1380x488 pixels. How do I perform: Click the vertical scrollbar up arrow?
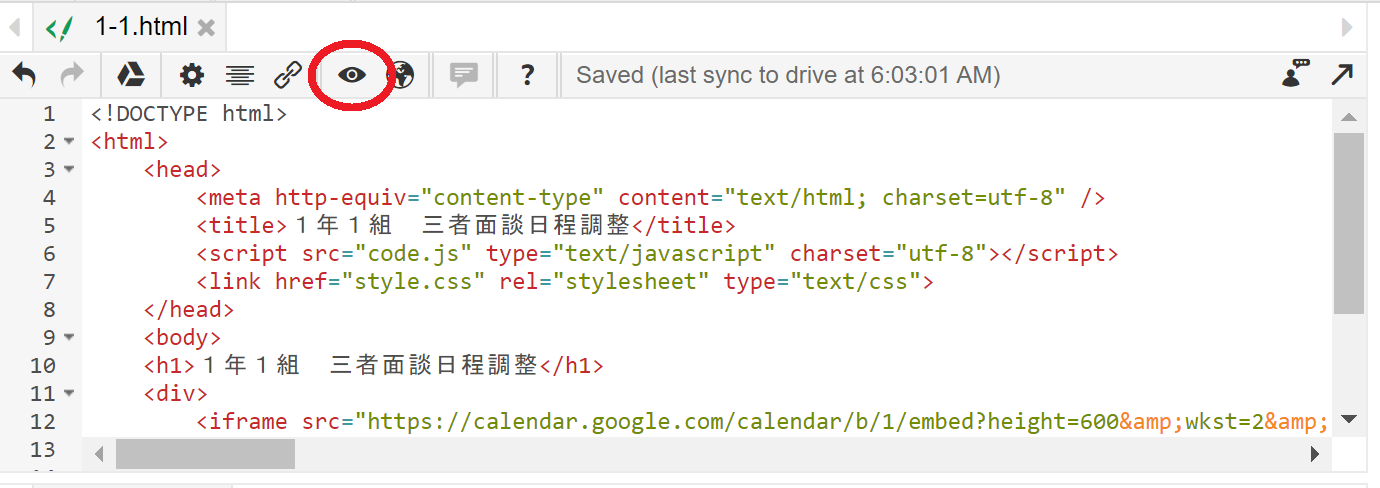[1349, 117]
